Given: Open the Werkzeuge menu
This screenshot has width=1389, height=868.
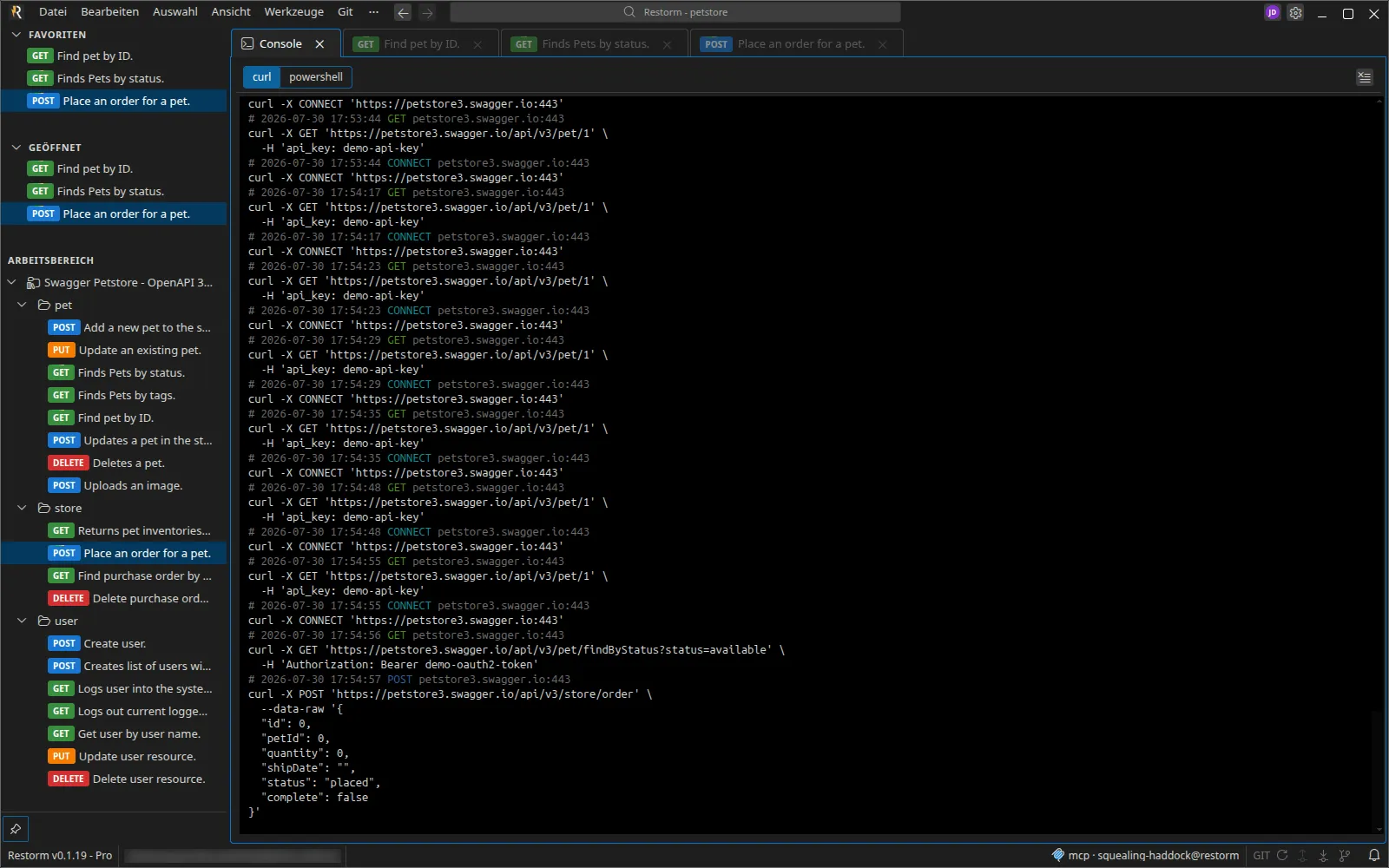Looking at the screenshot, I should [x=294, y=12].
